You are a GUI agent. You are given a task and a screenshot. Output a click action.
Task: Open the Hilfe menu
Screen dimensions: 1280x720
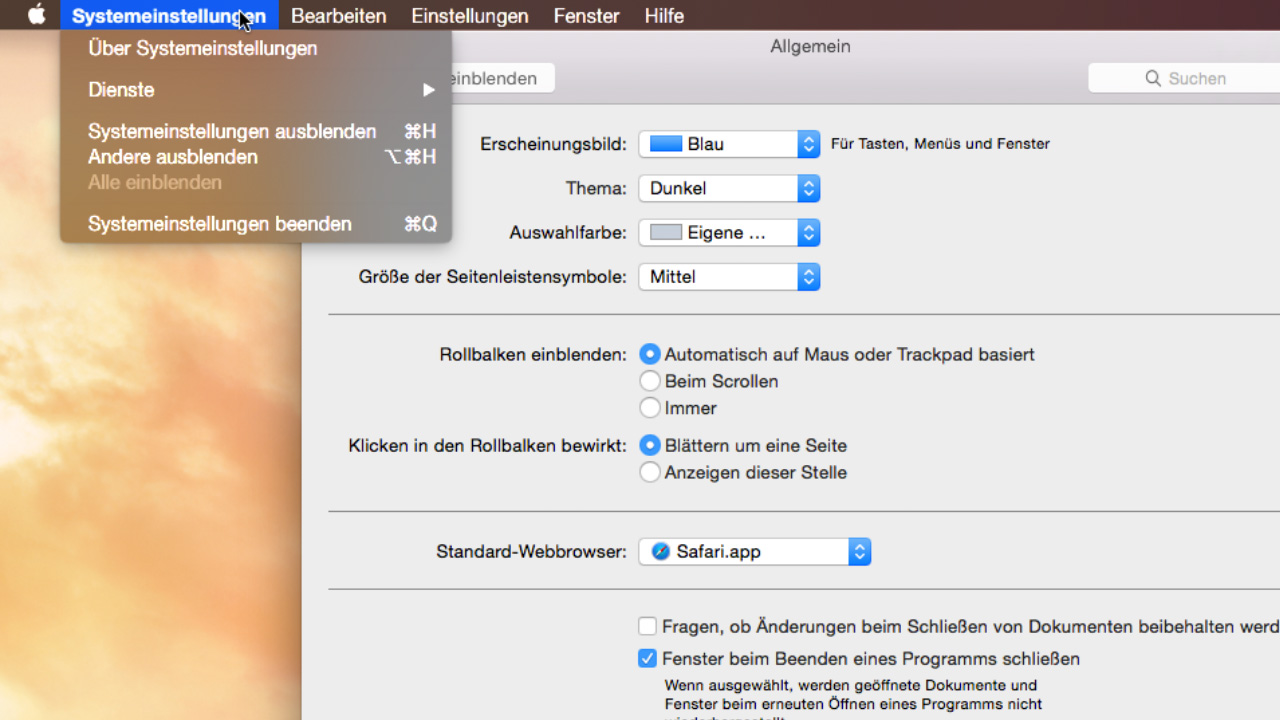tap(664, 15)
